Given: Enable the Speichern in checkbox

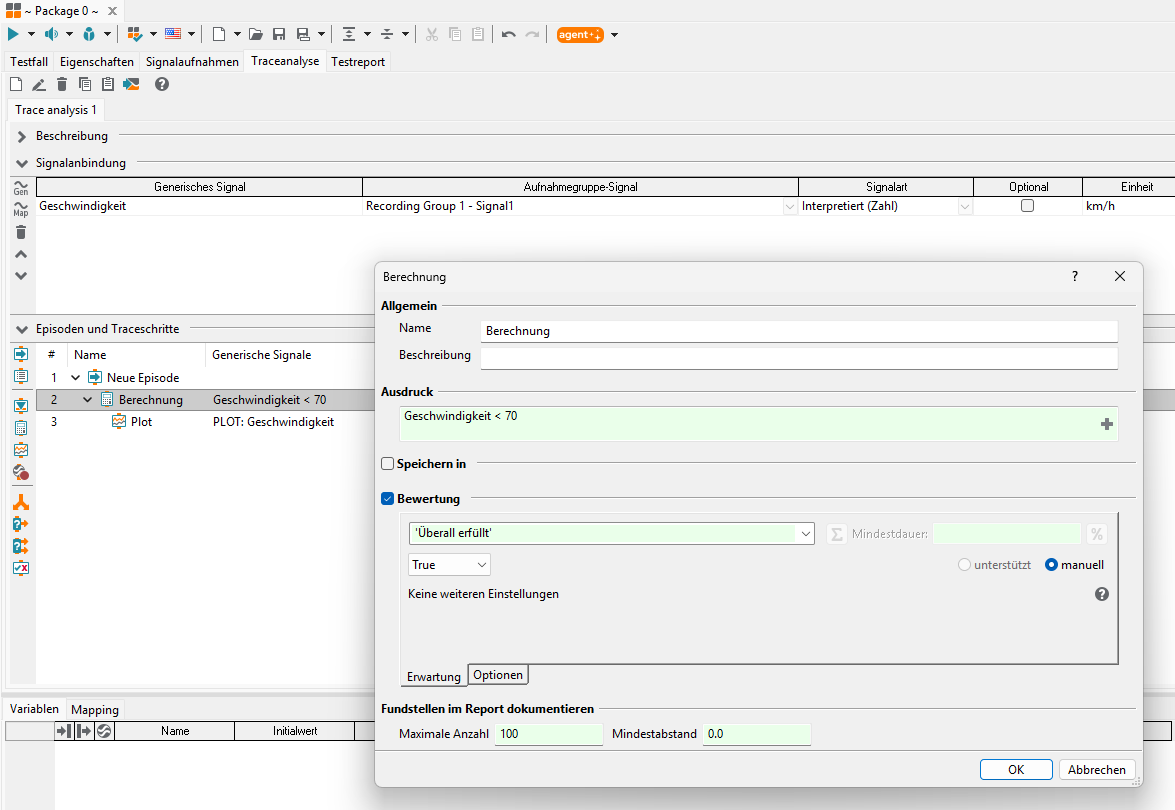Looking at the screenshot, I should [387, 464].
